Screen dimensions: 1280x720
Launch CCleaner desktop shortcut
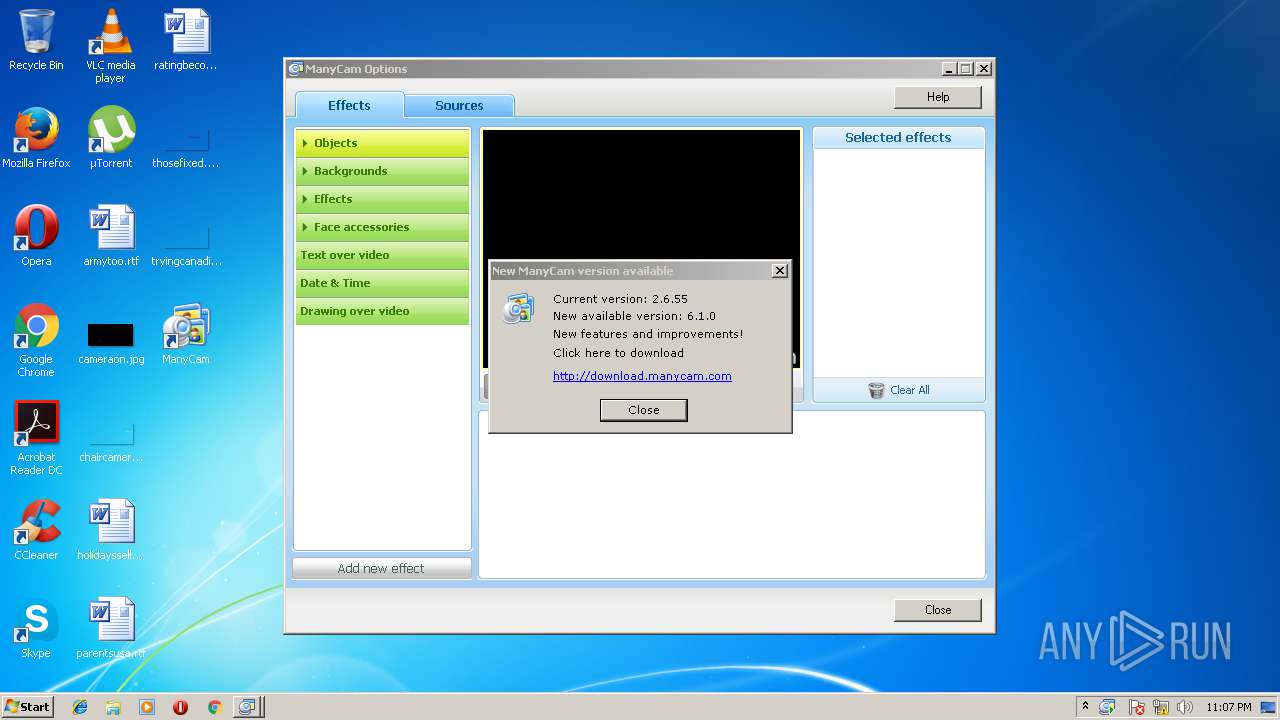click(36, 531)
